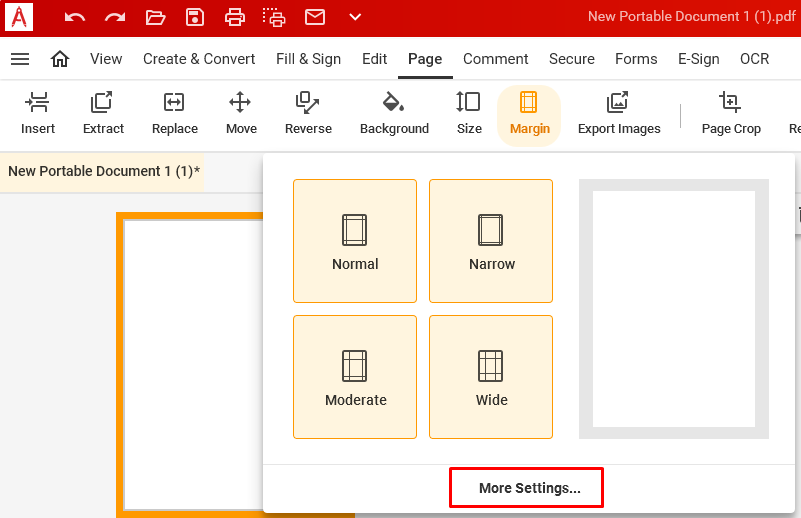The height and width of the screenshot is (518, 801).
Task: Select the Move pages tool
Action: [241, 113]
